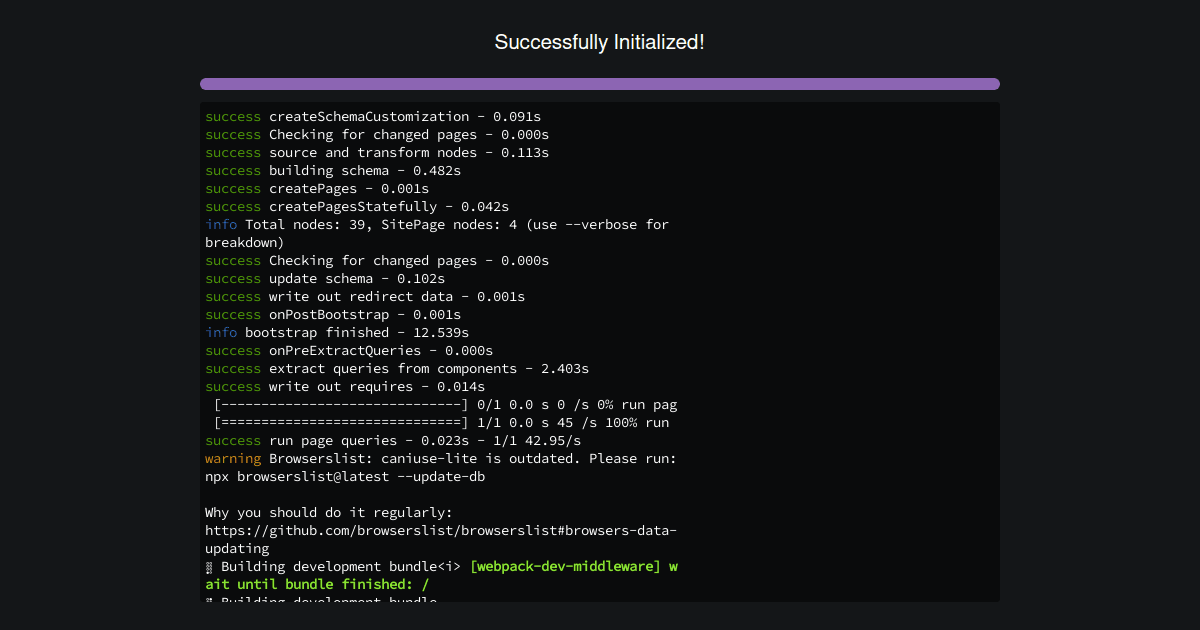Click the warning label on the Browserslist line
1200x630 pixels.
tap(233, 458)
